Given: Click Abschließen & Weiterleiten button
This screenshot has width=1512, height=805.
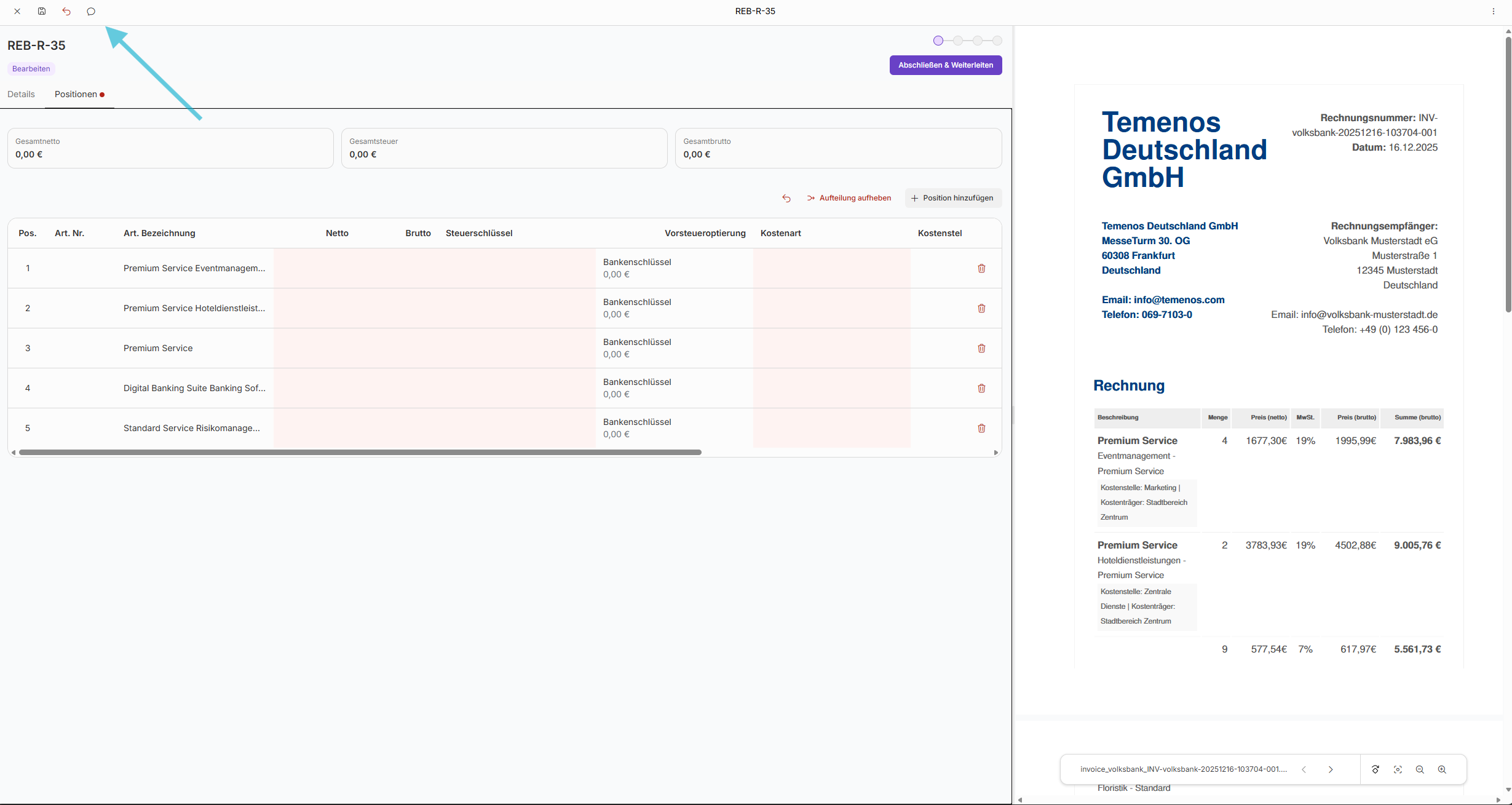Looking at the screenshot, I should coord(945,65).
